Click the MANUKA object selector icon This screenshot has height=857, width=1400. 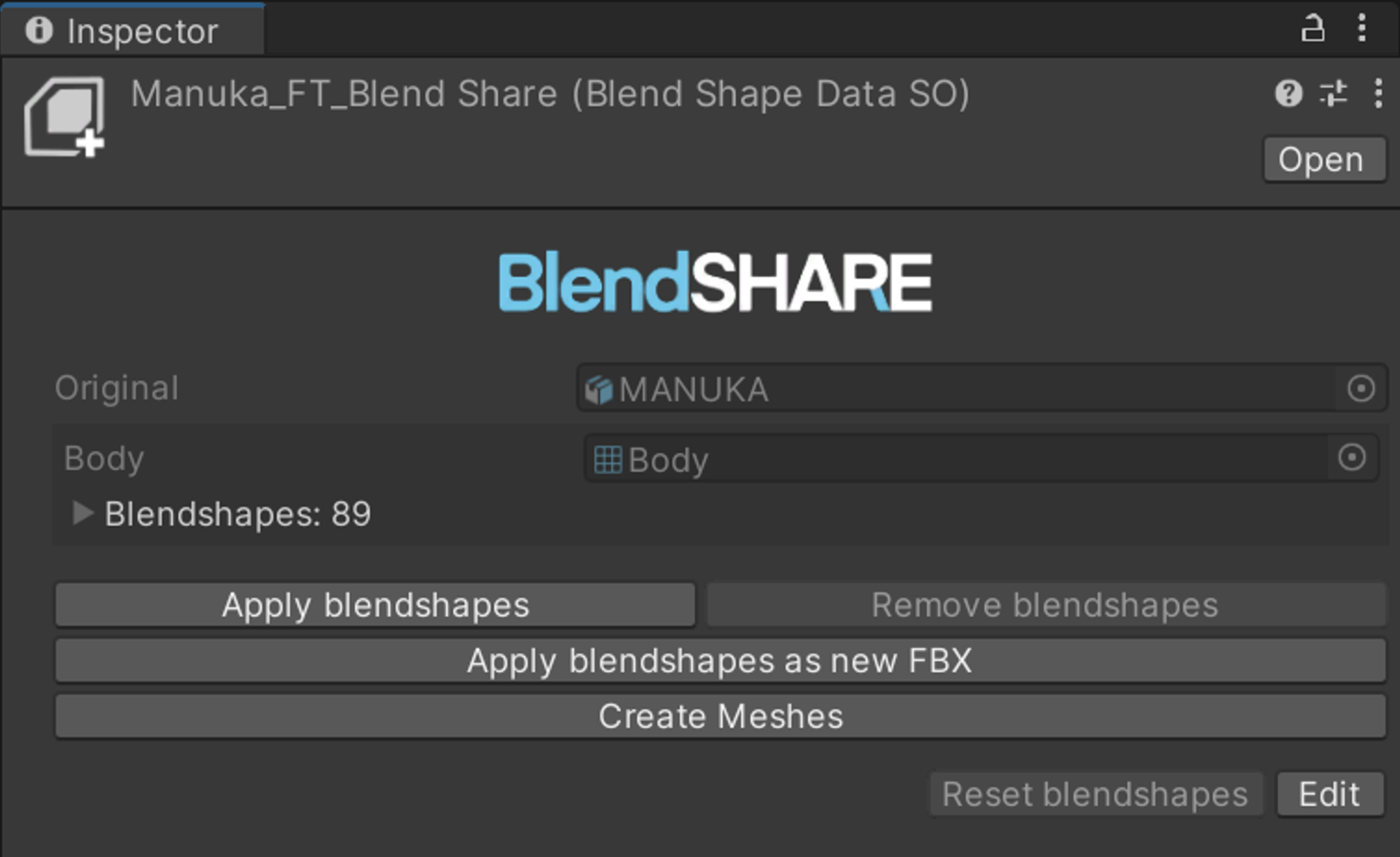(1358, 388)
